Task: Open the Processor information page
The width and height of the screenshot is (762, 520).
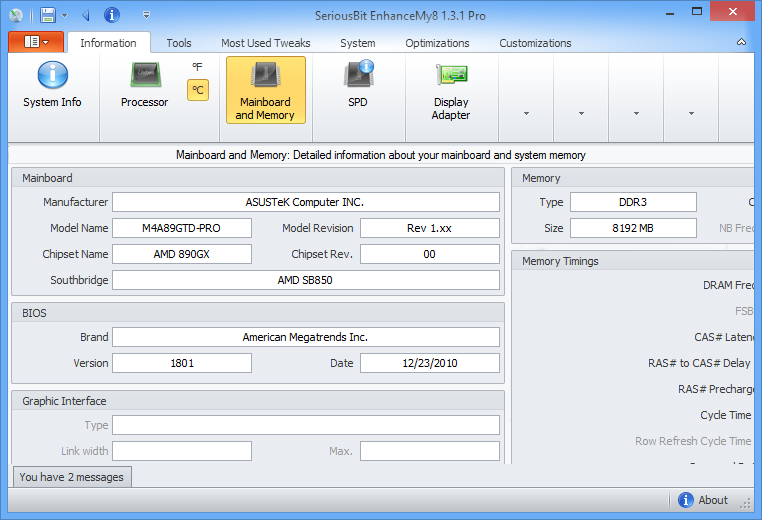Action: pyautogui.click(x=144, y=85)
